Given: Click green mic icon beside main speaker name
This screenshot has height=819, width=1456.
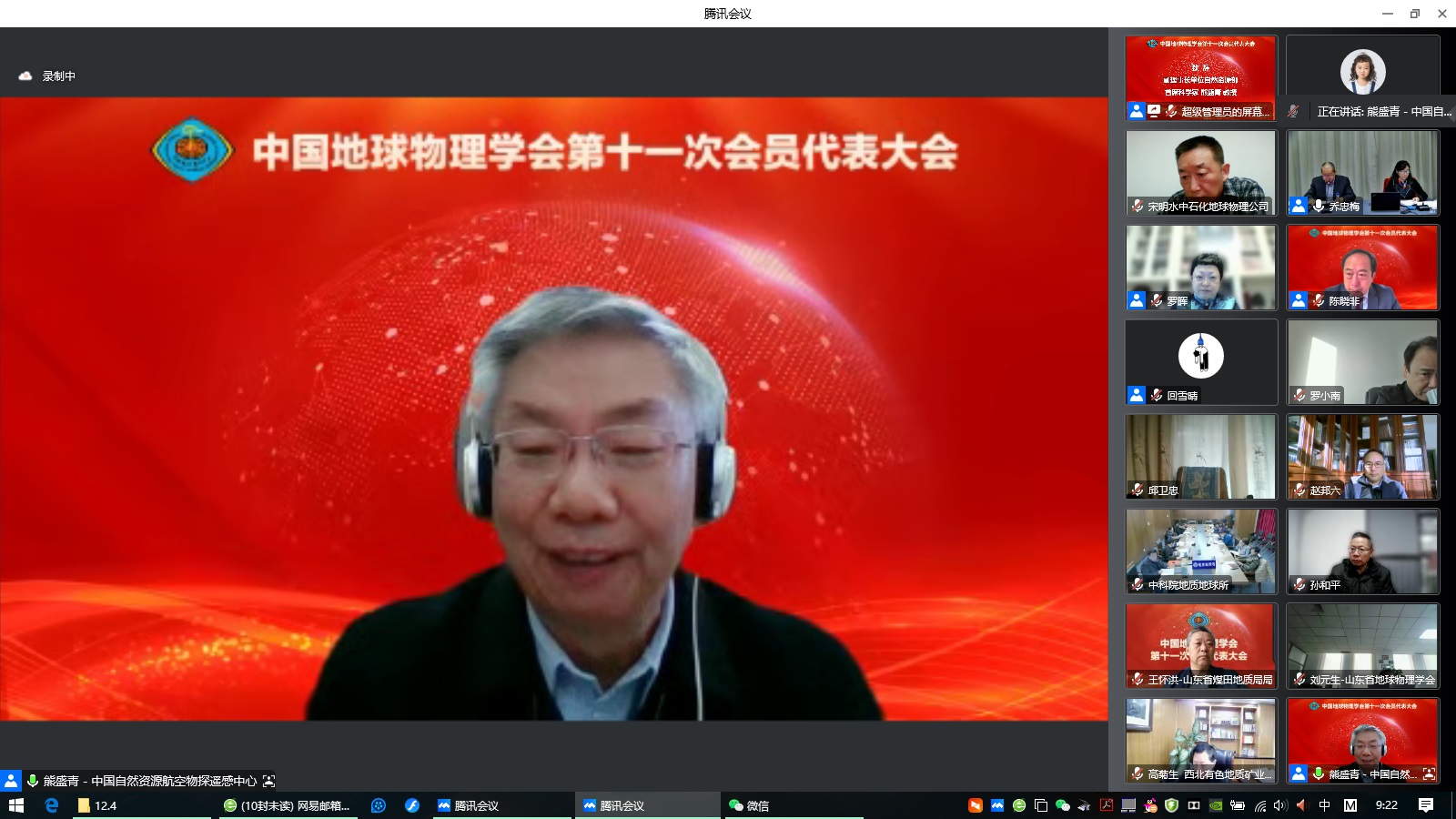Looking at the screenshot, I should coord(33,781).
